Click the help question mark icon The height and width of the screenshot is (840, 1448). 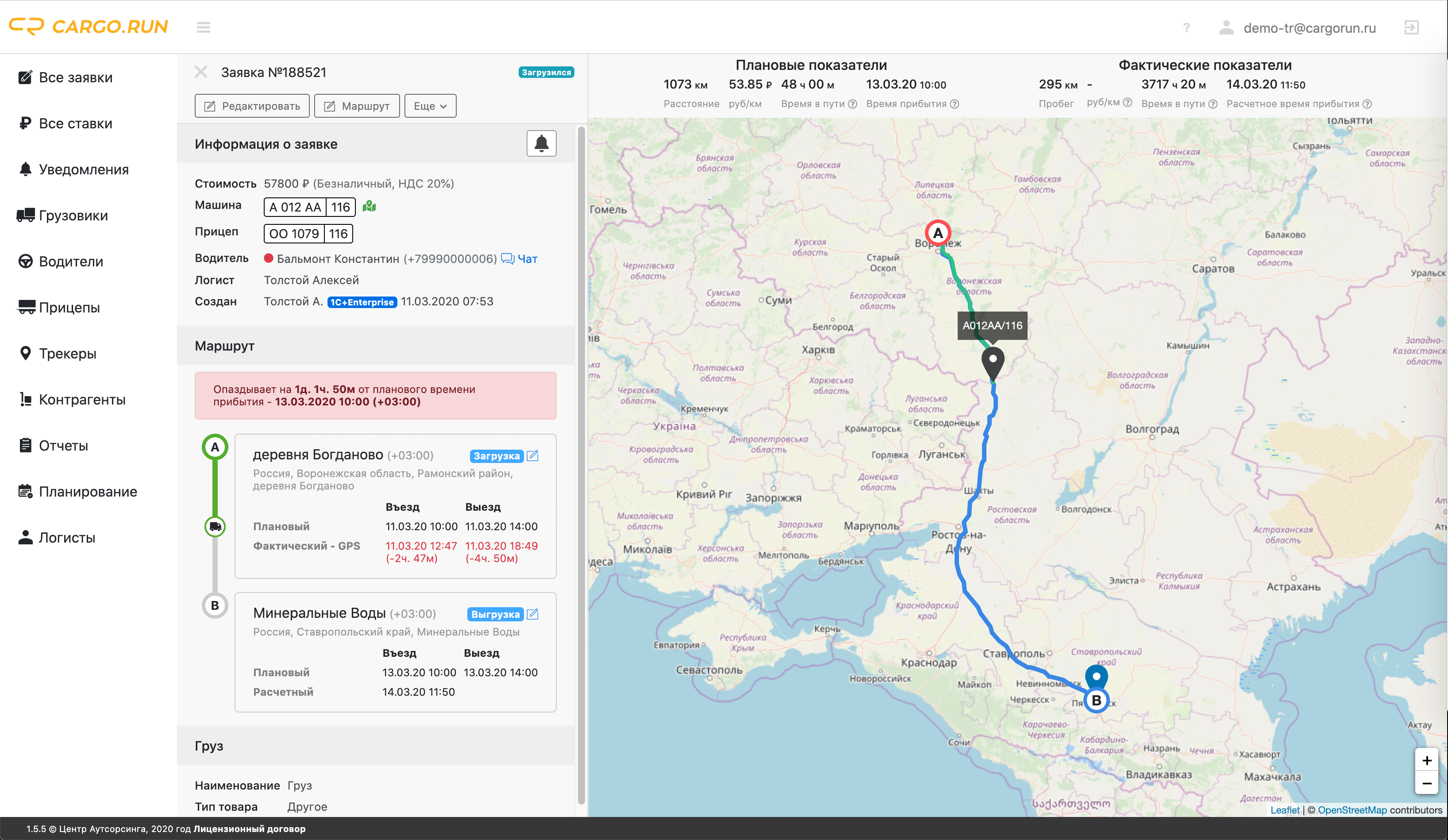pyautogui.click(x=1186, y=27)
